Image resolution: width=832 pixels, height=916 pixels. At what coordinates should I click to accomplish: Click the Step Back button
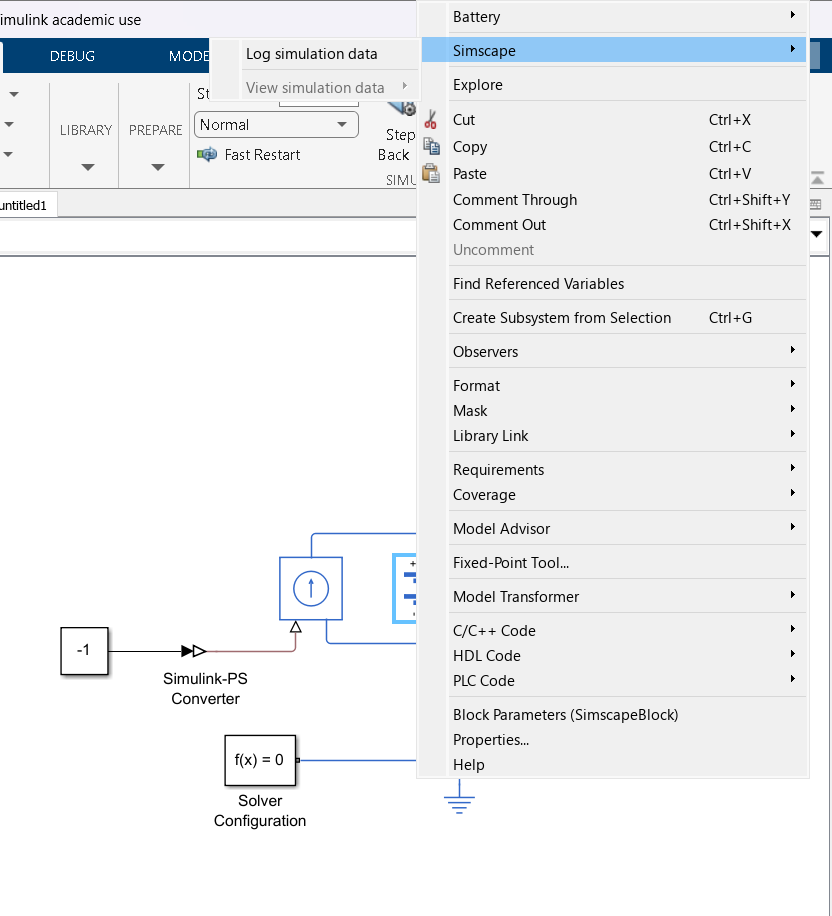tap(397, 134)
